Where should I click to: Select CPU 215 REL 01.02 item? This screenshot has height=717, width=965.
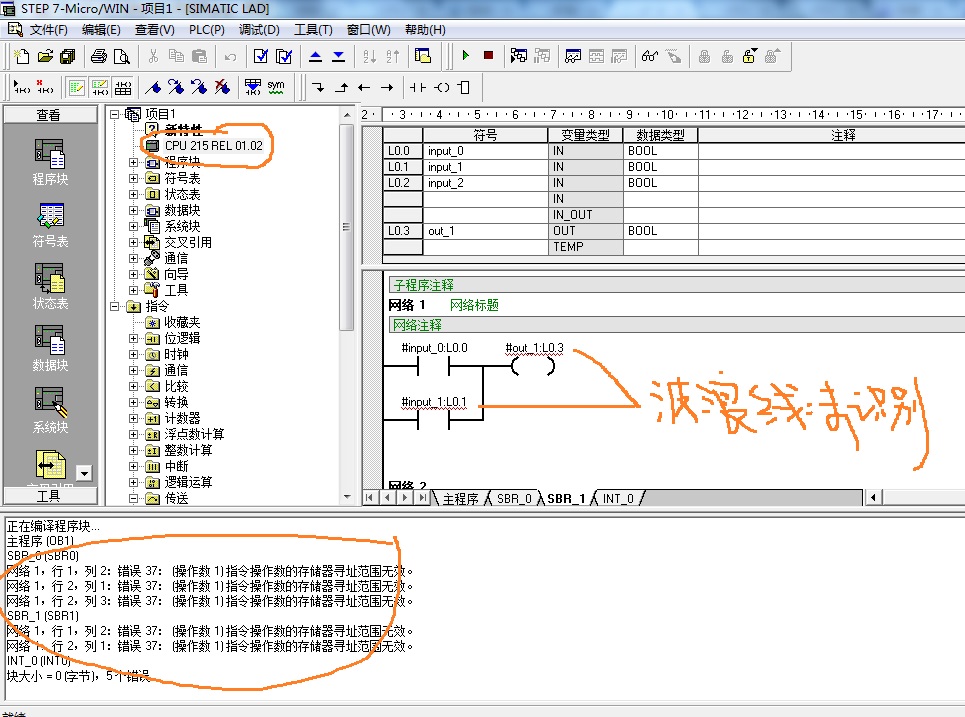coord(213,146)
